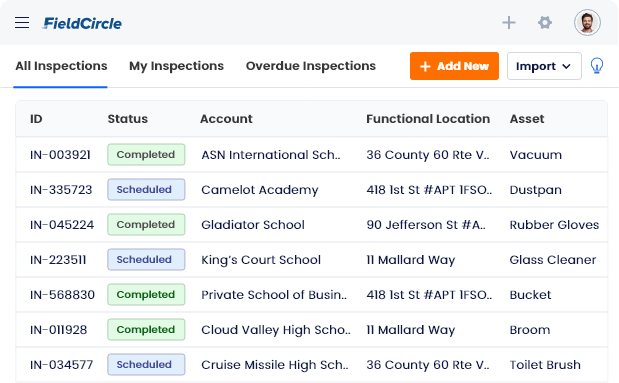Screen dimensions: 619x383
Task: Click the lightbulb tips icon
Action: click(x=596, y=66)
